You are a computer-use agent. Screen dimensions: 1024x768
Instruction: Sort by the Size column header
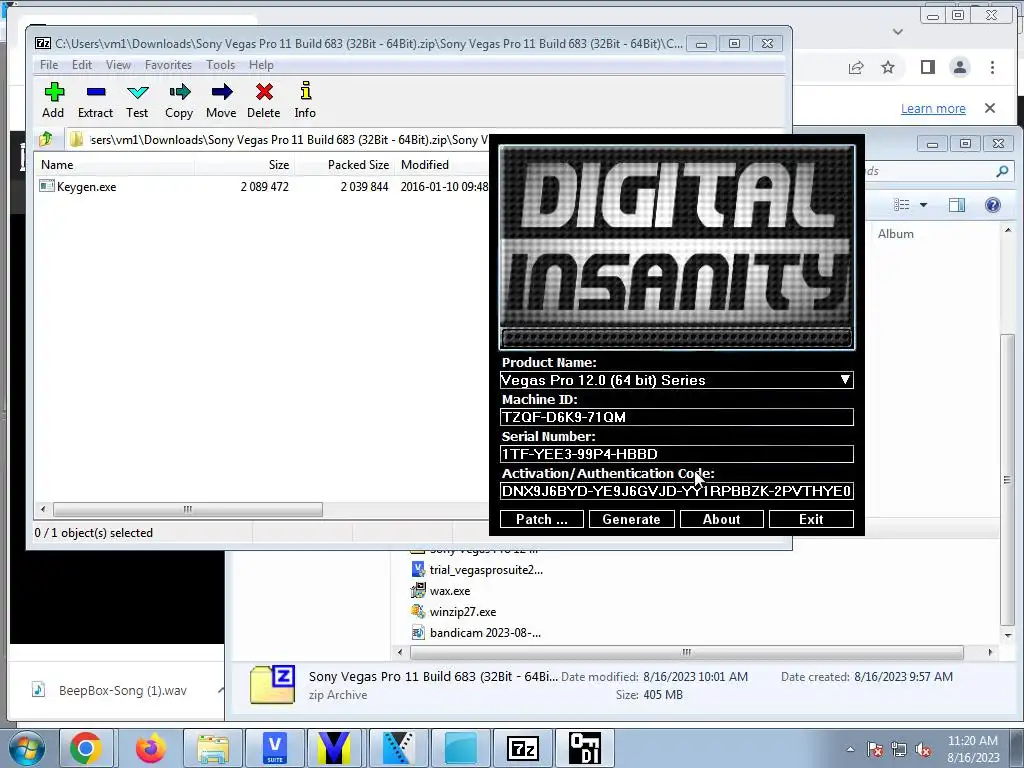point(245,165)
